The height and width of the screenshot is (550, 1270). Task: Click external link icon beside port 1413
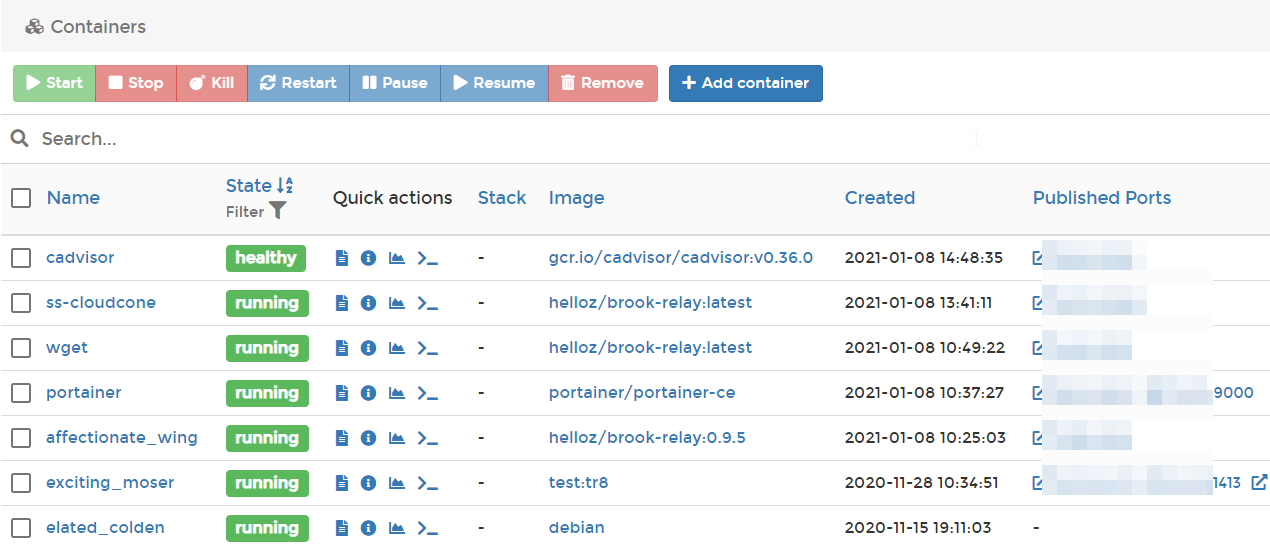(1259, 483)
